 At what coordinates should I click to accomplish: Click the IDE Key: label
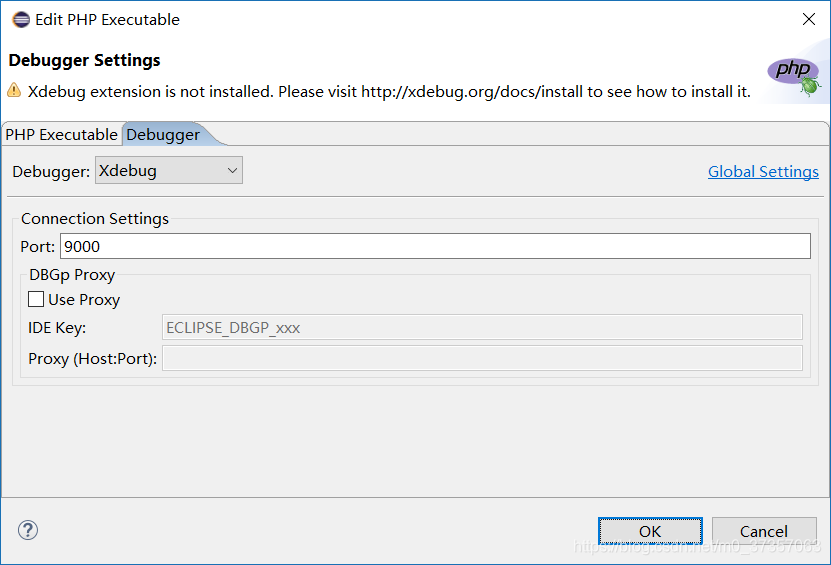click(57, 328)
